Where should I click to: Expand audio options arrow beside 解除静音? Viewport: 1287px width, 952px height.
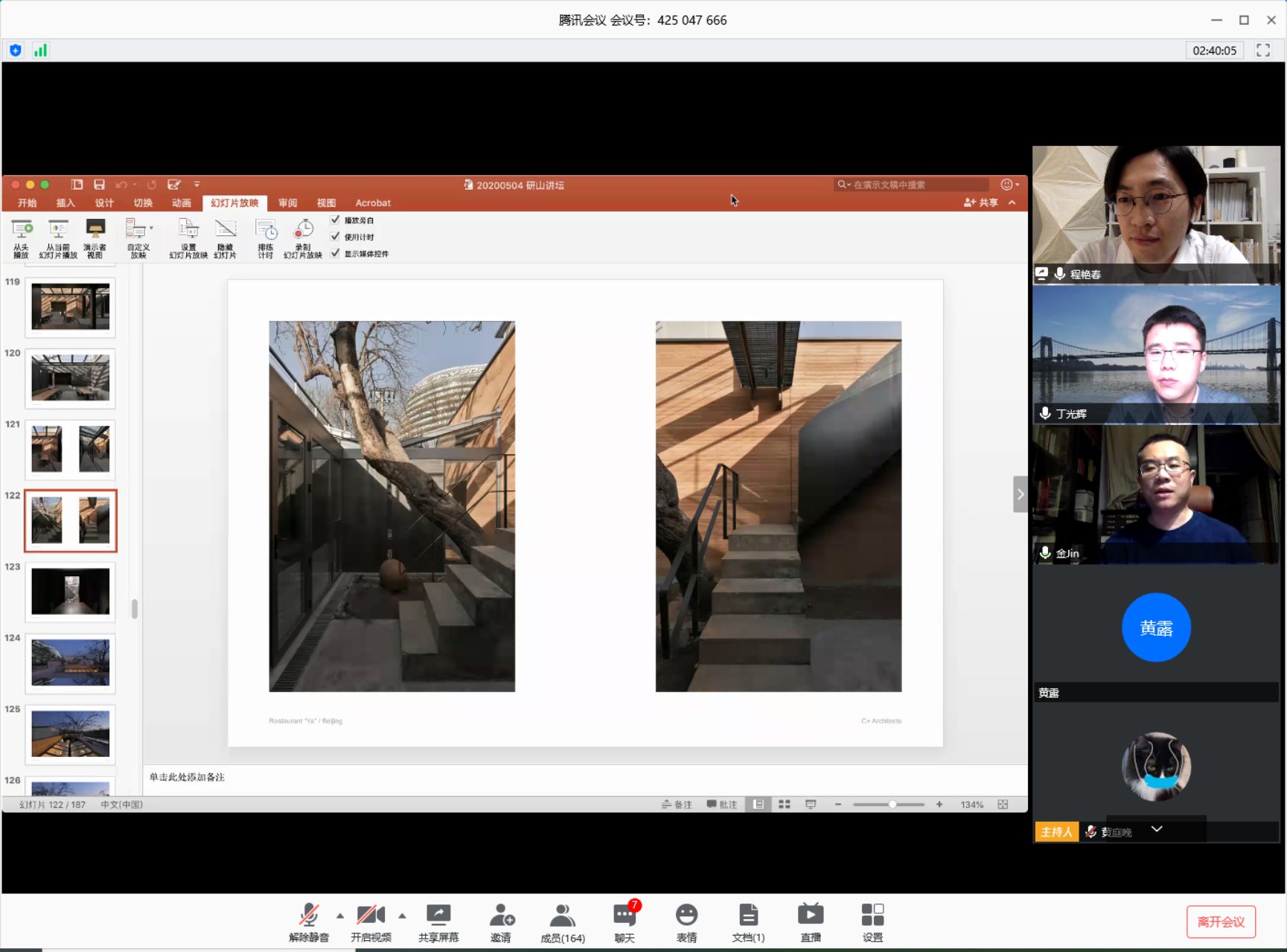(x=340, y=916)
